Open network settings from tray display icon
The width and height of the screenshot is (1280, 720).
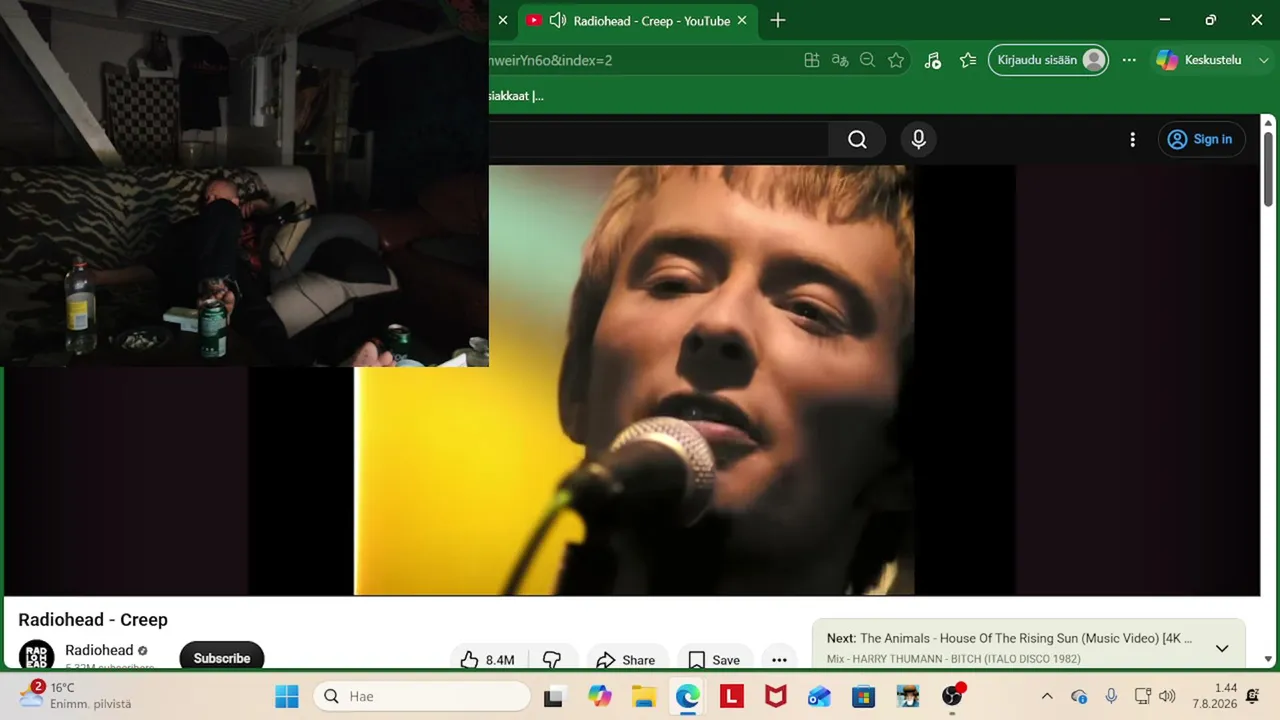[x=1143, y=696]
